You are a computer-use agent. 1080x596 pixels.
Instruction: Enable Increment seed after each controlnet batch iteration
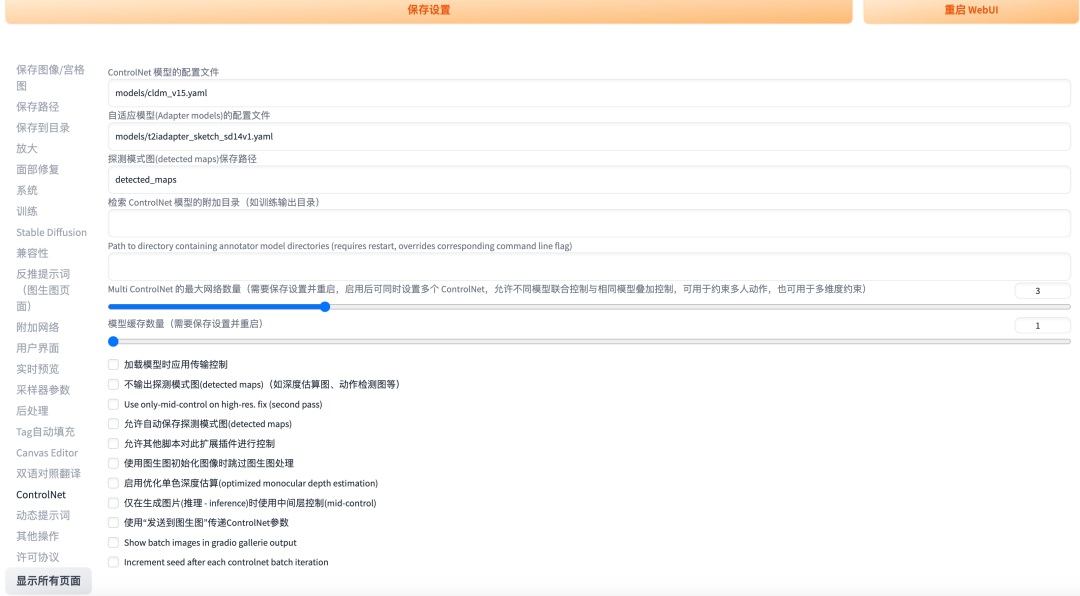(114, 562)
